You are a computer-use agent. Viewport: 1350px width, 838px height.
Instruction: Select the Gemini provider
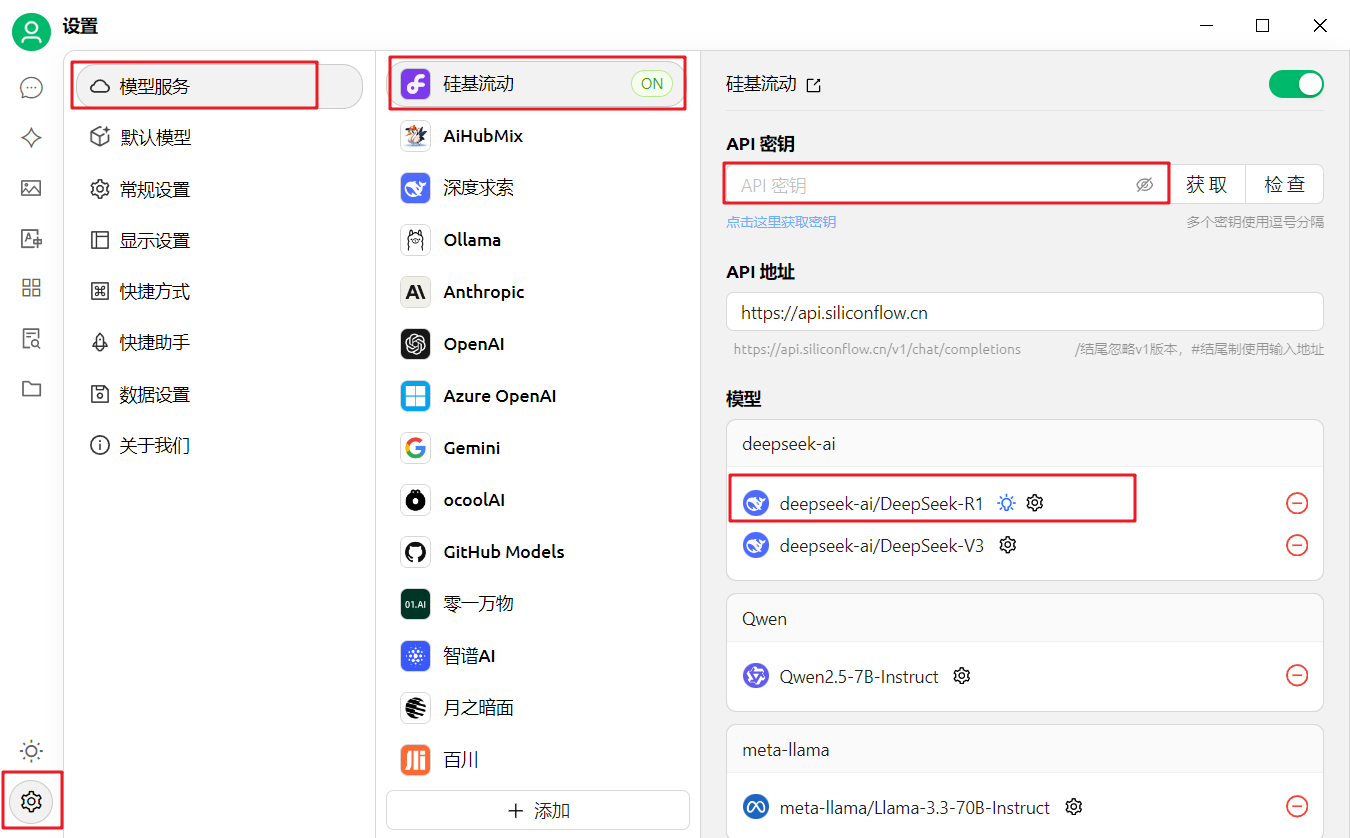click(538, 448)
